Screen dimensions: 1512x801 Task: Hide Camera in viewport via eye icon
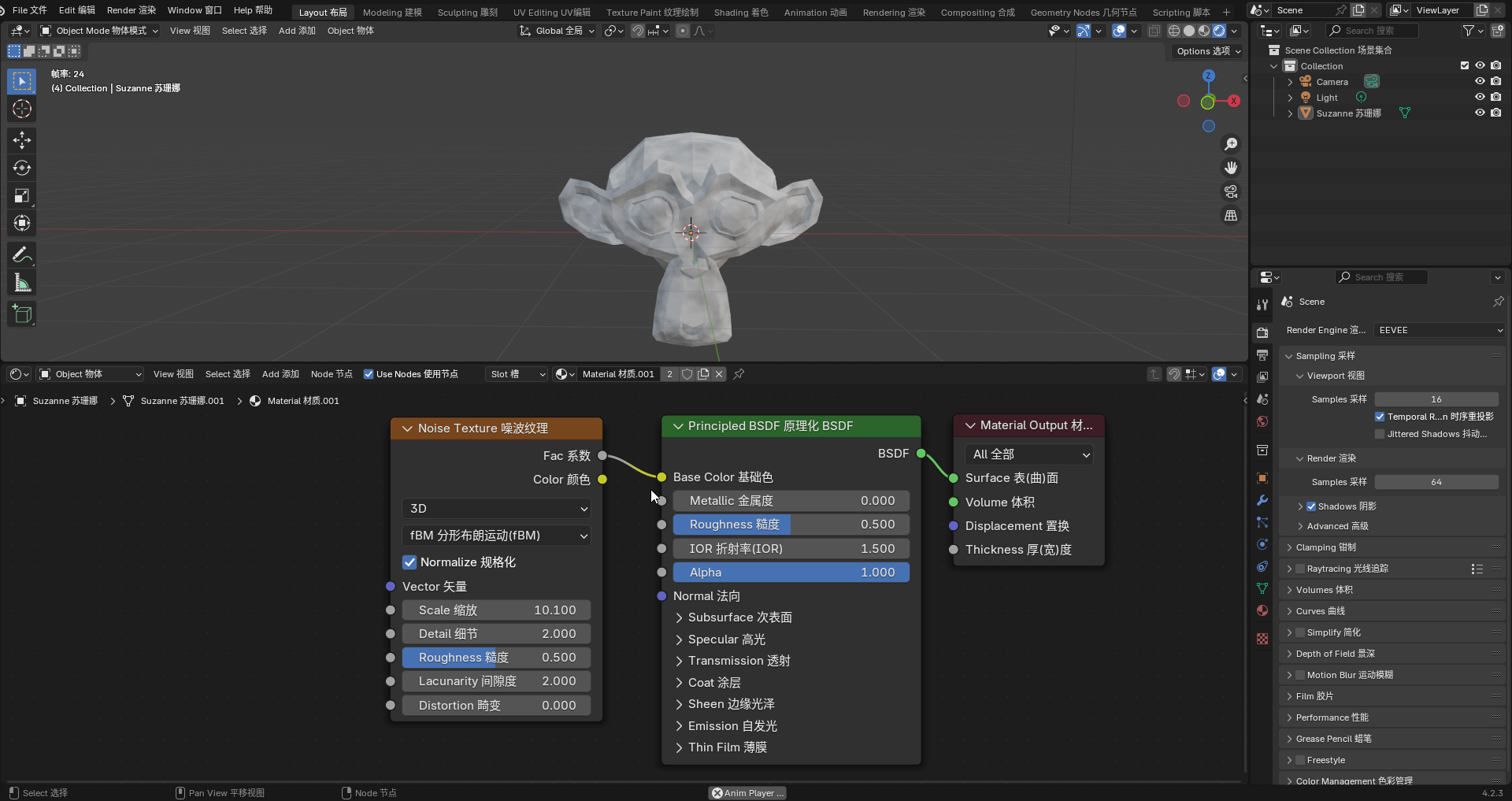(x=1480, y=81)
